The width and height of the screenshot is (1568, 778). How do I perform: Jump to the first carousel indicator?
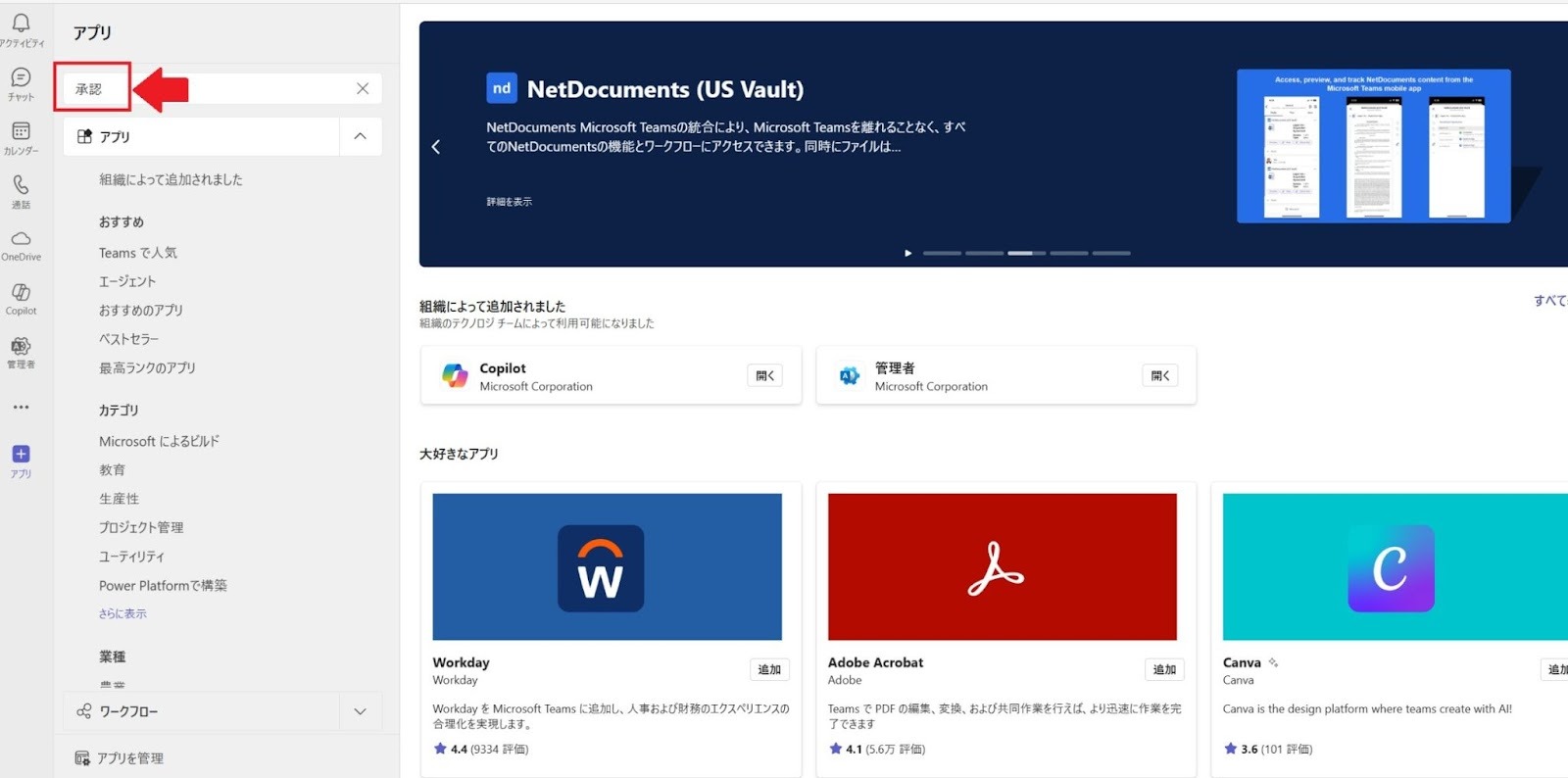pos(942,253)
